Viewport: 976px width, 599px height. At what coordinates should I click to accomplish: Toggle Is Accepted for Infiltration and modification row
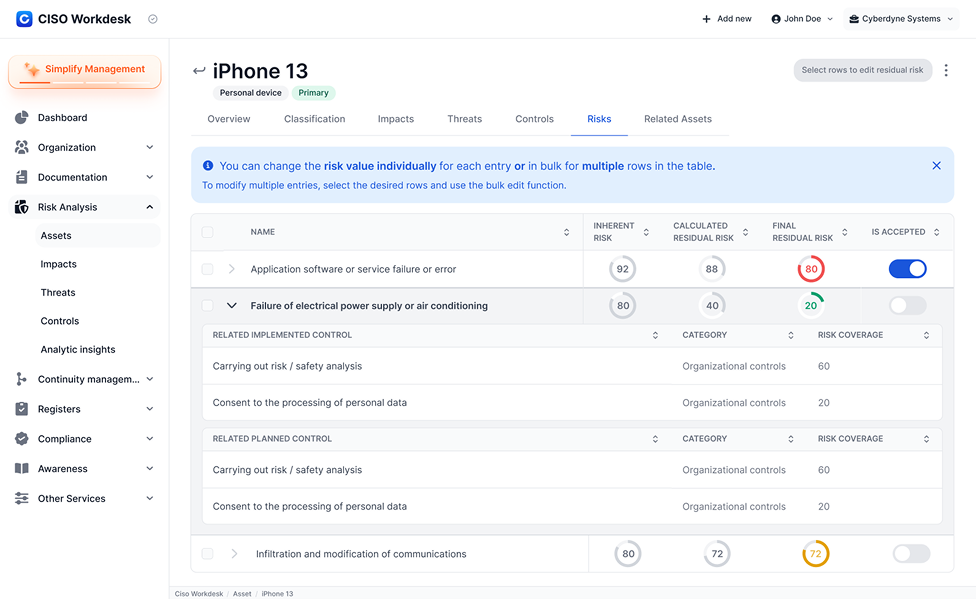tap(911, 554)
